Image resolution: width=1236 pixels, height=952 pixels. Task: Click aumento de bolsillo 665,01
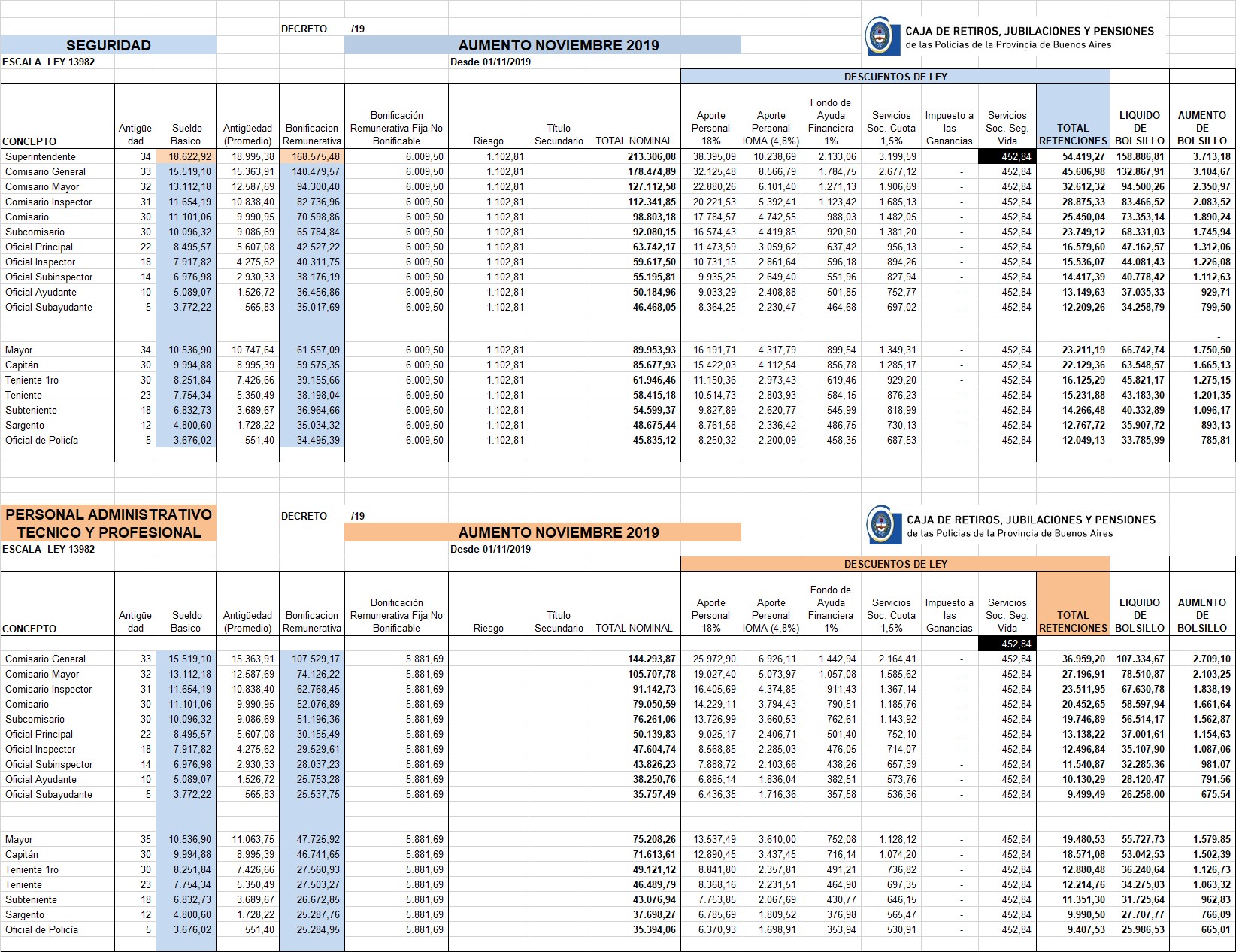point(1216,929)
